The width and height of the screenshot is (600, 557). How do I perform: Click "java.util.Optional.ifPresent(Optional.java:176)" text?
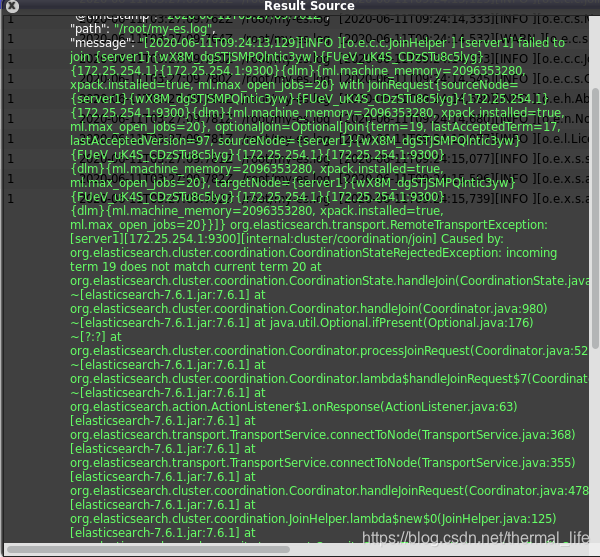tap(401, 323)
